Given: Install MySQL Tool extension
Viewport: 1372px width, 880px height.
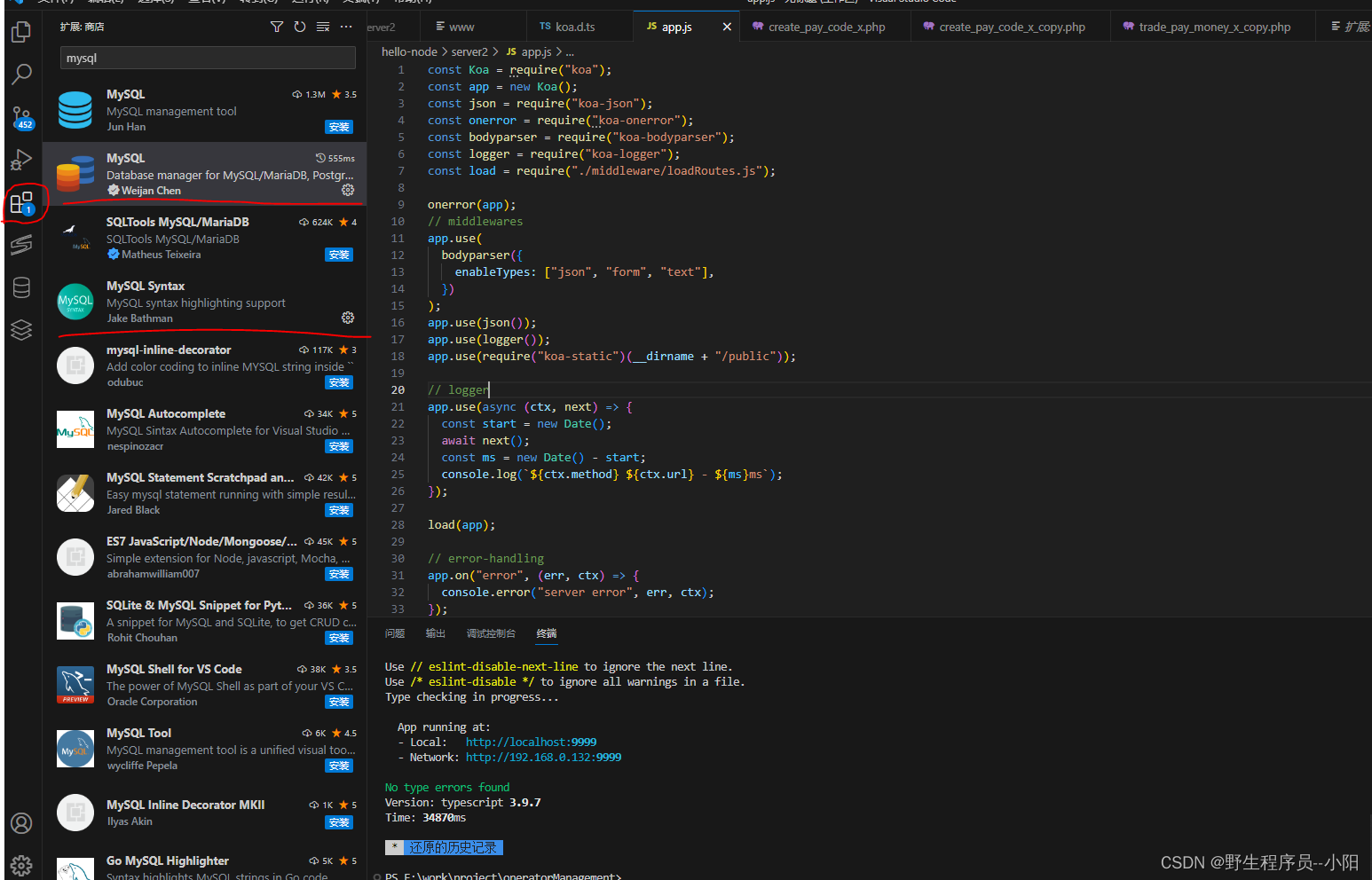Looking at the screenshot, I should [339, 766].
